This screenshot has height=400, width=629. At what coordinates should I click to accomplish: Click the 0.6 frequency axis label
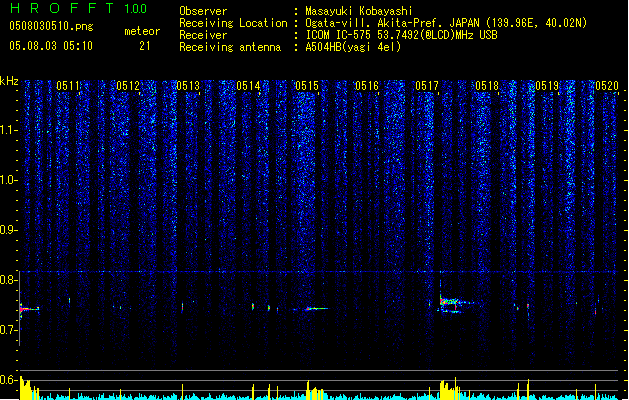(x=8, y=380)
